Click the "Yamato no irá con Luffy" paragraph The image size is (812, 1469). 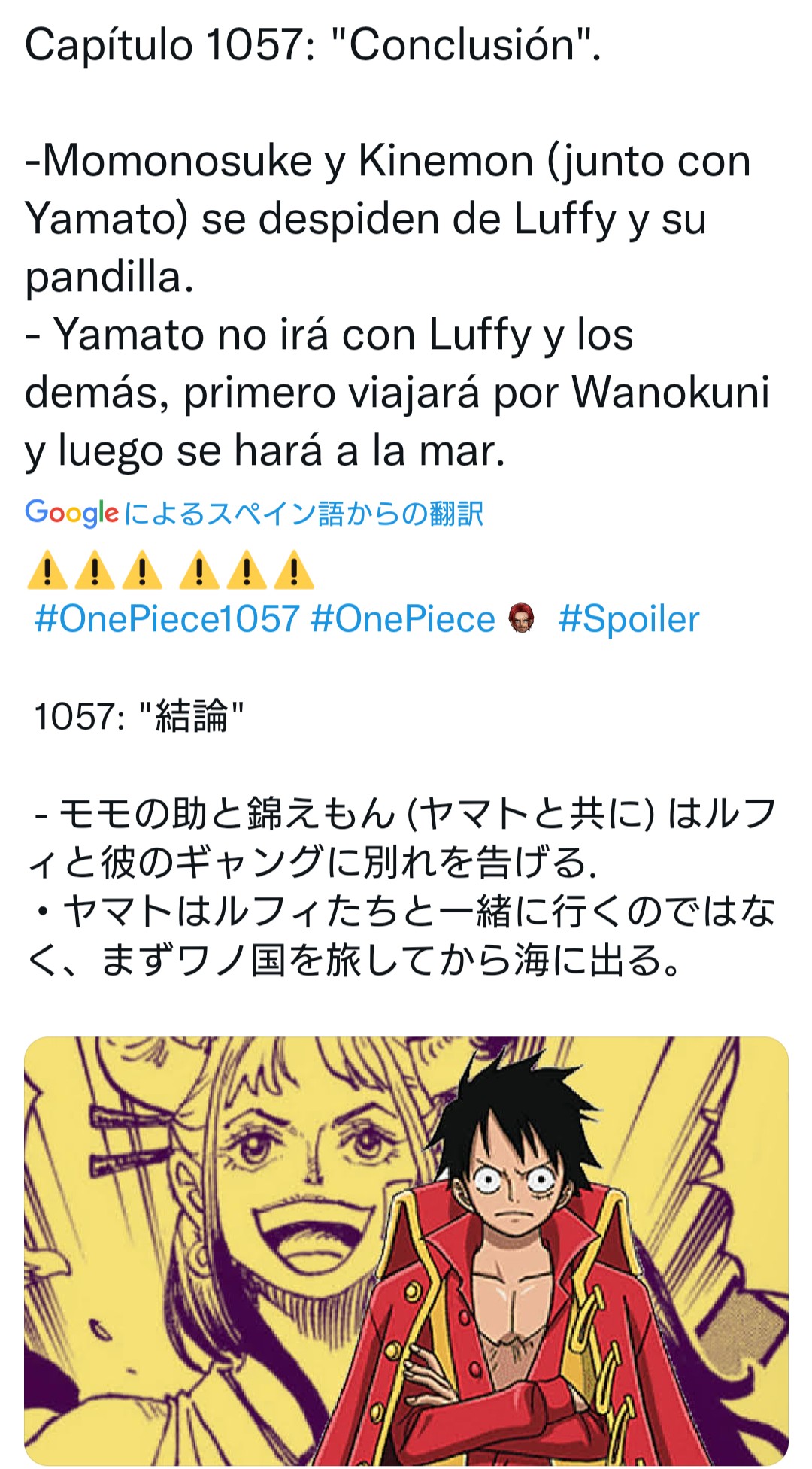[397, 392]
